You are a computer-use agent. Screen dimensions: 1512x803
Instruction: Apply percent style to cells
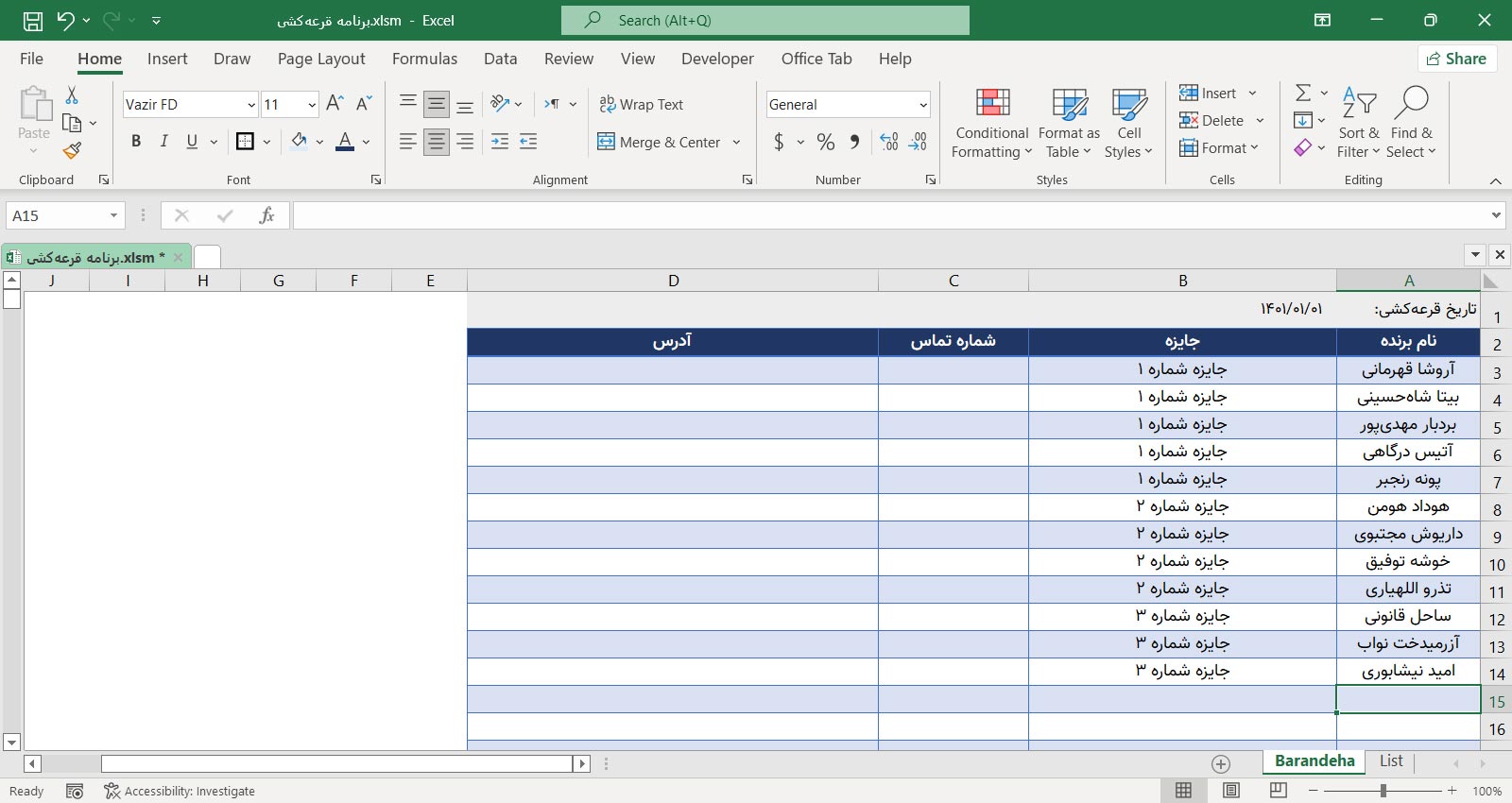click(x=826, y=142)
